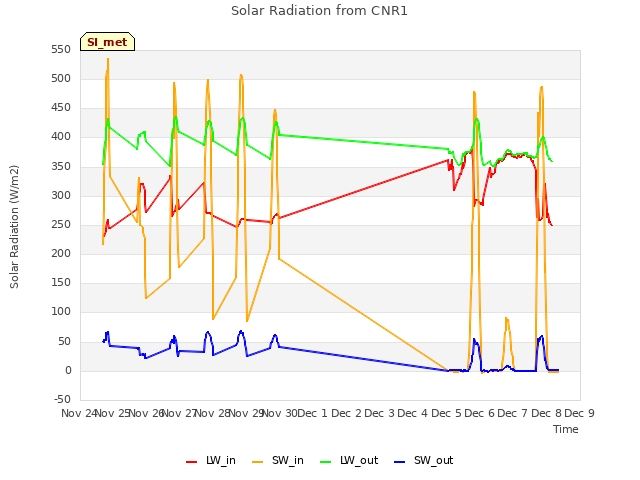640x480 pixels.
Task: Click the Dec 9 x-axis date label
Action: click(580, 413)
